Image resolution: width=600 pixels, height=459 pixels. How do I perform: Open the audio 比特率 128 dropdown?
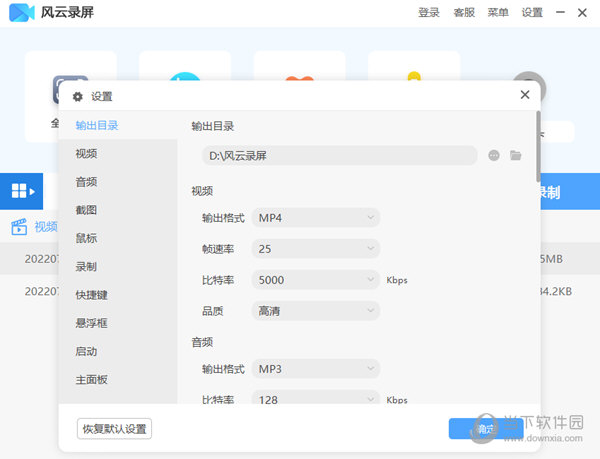tap(316, 398)
